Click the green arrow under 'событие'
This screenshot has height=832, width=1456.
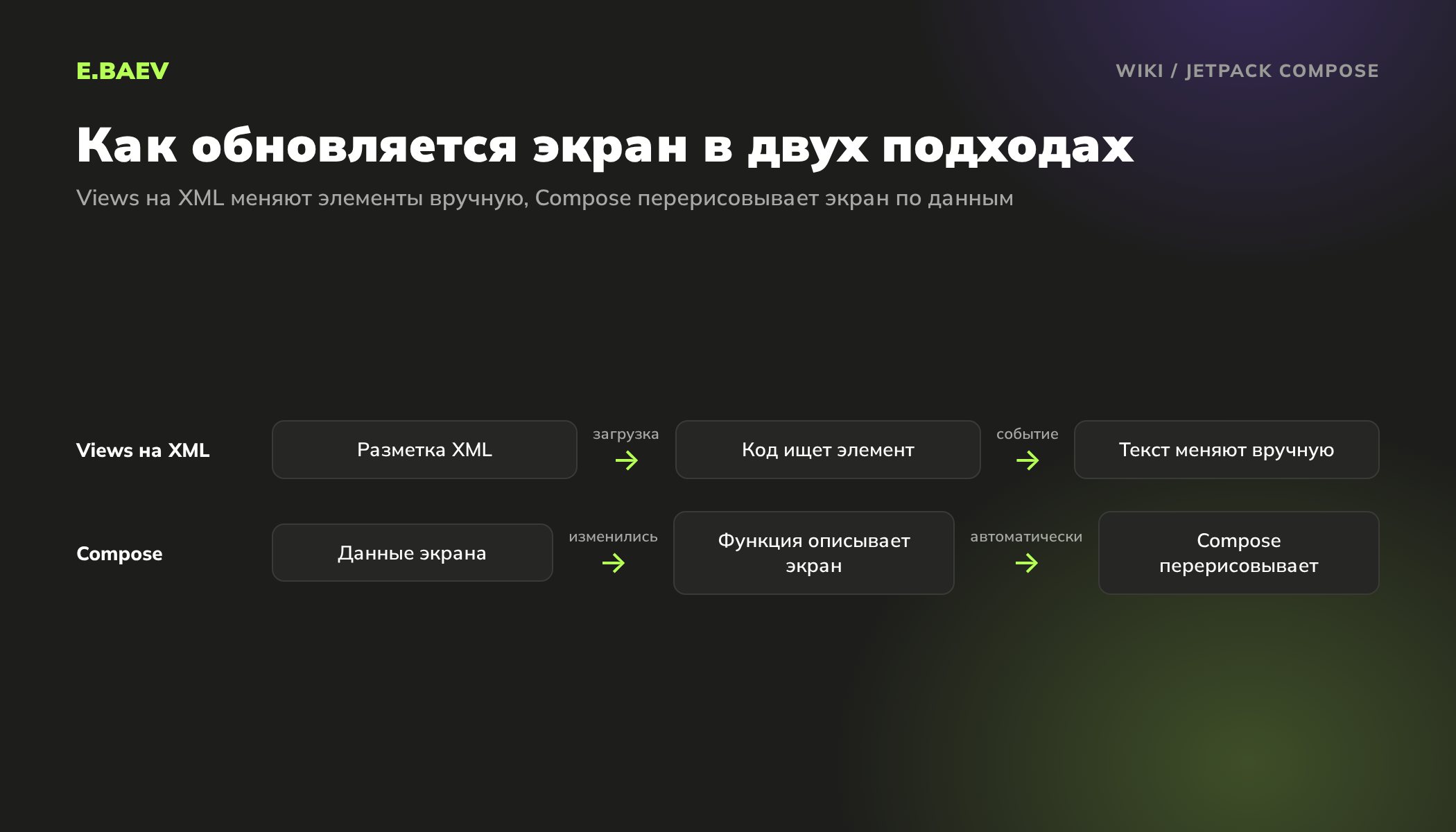click(x=1028, y=460)
